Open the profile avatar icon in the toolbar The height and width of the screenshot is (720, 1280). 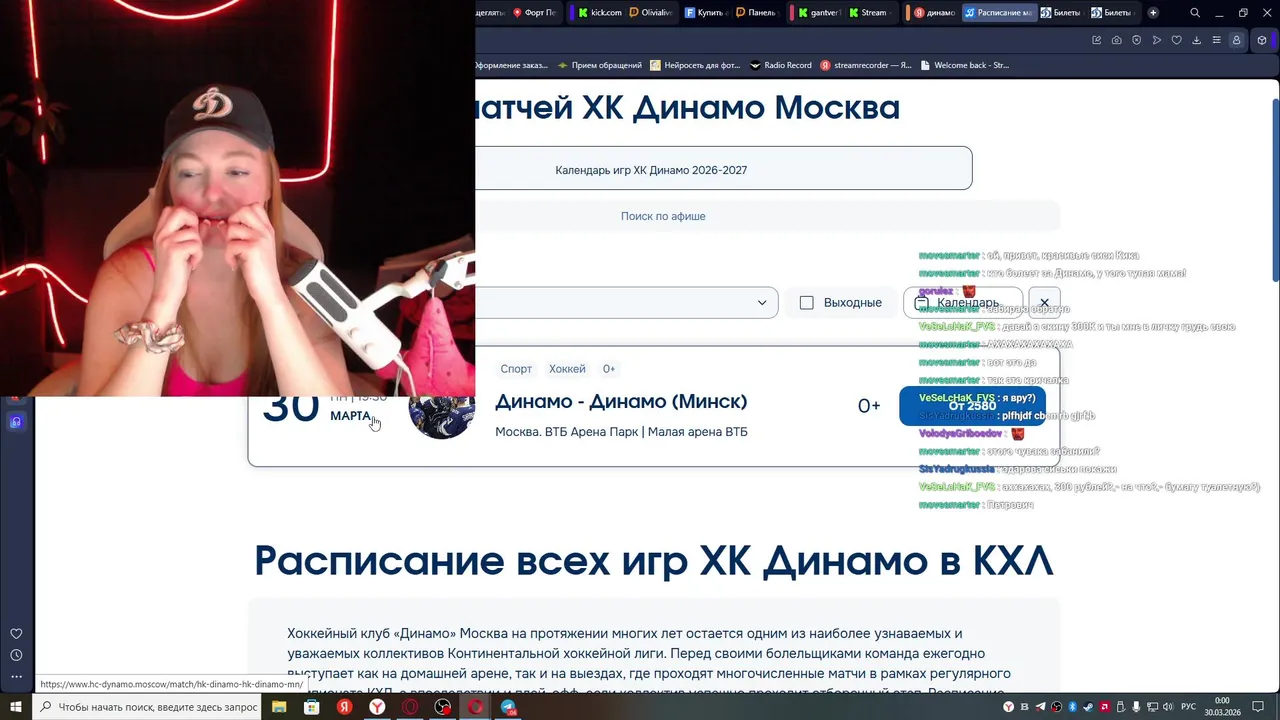pyautogui.click(x=1237, y=40)
